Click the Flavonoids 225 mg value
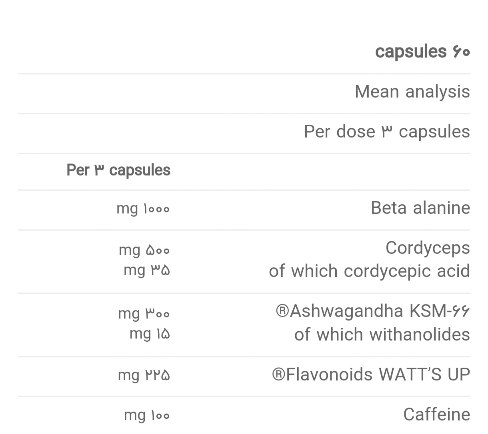 click(144, 376)
